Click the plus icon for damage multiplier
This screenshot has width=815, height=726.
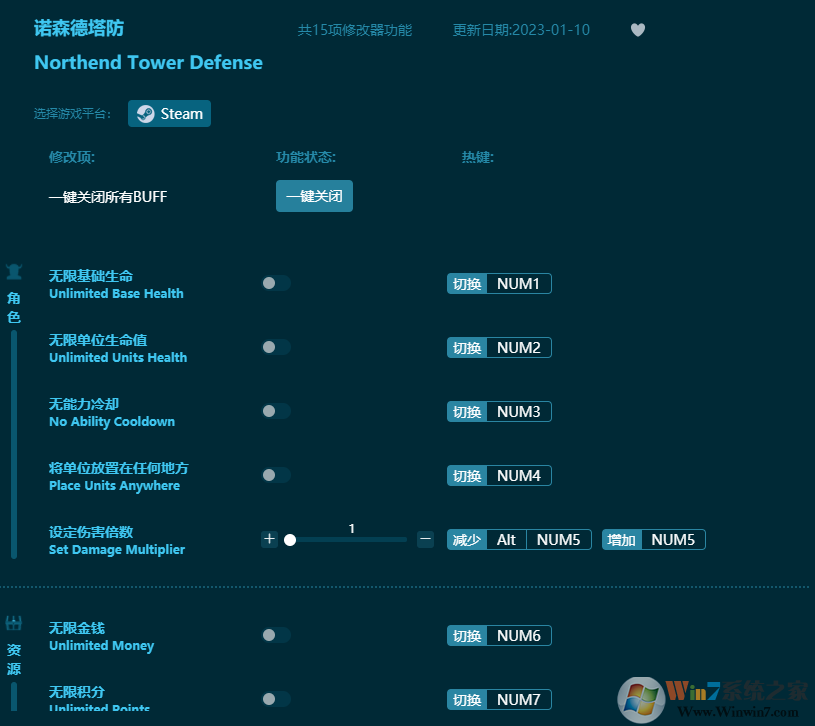269,540
